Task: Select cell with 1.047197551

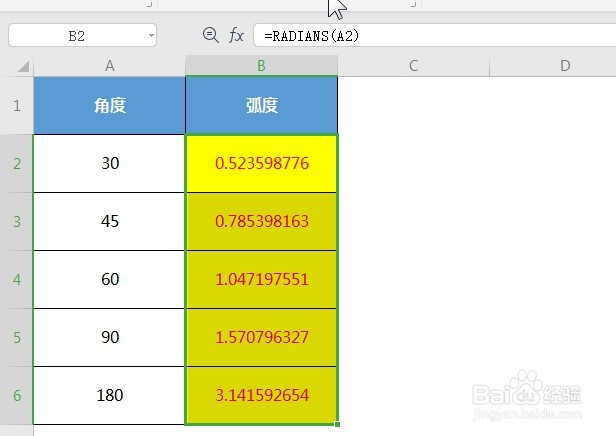Action: click(x=261, y=280)
